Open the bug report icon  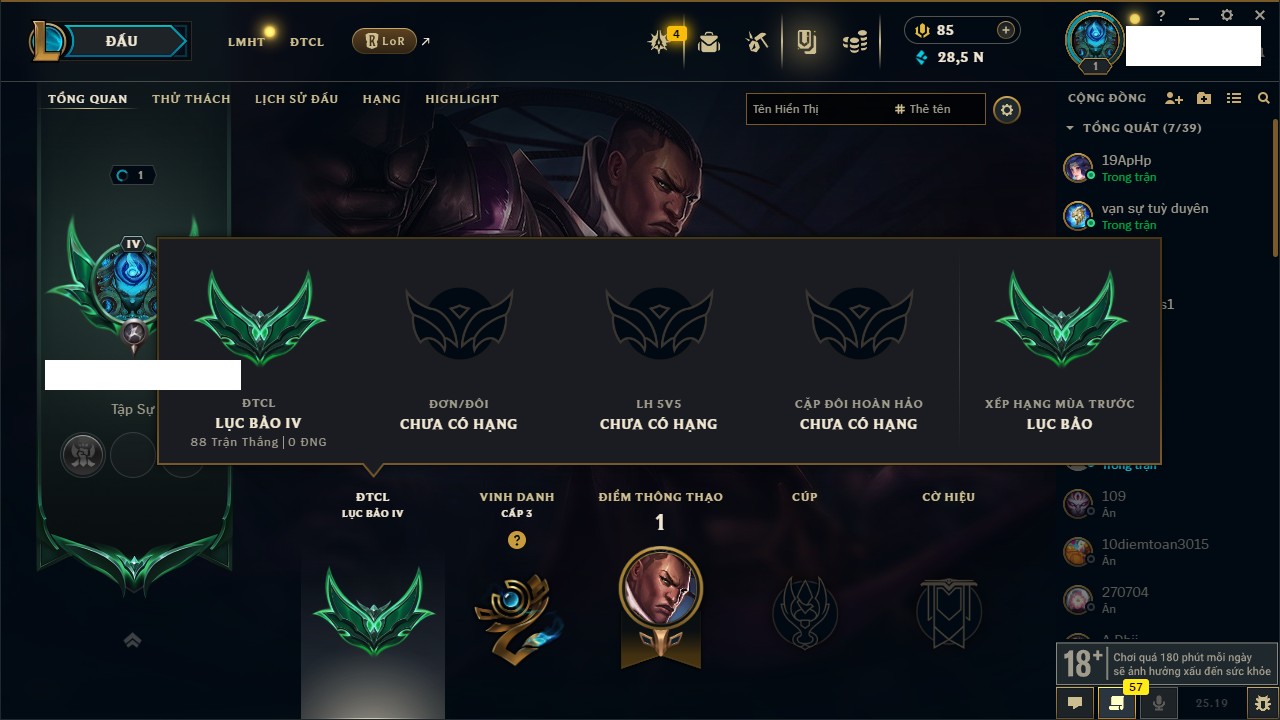1263,703
